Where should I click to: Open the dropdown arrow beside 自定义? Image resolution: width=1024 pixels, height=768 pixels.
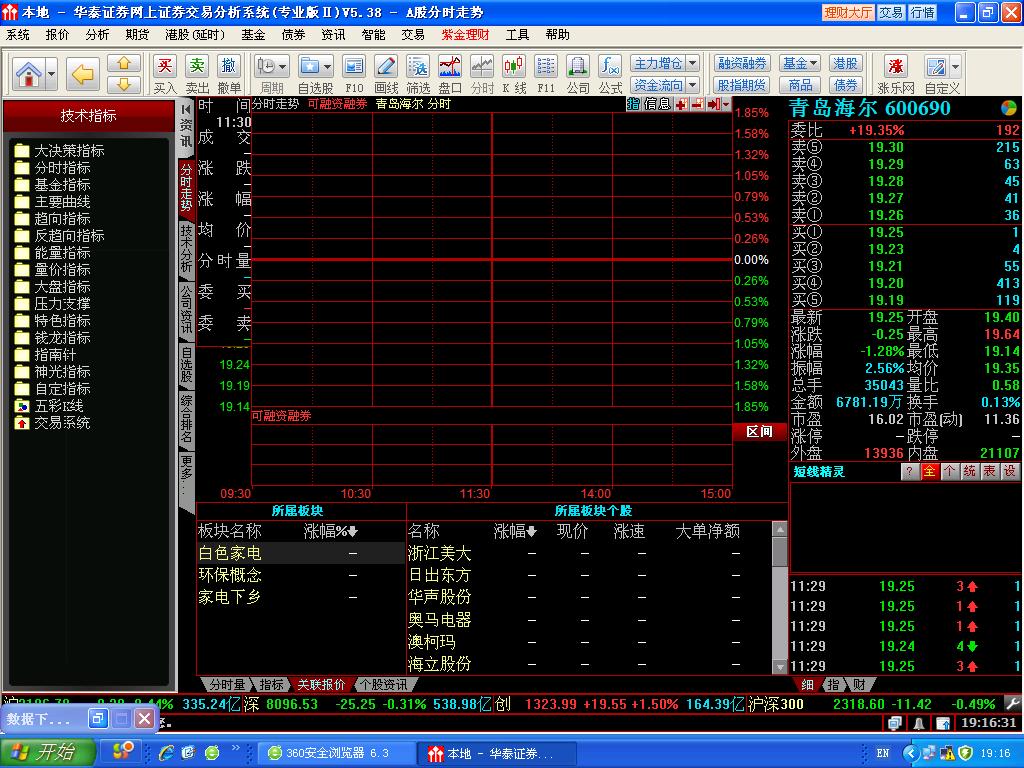click(x=955, y=66)
